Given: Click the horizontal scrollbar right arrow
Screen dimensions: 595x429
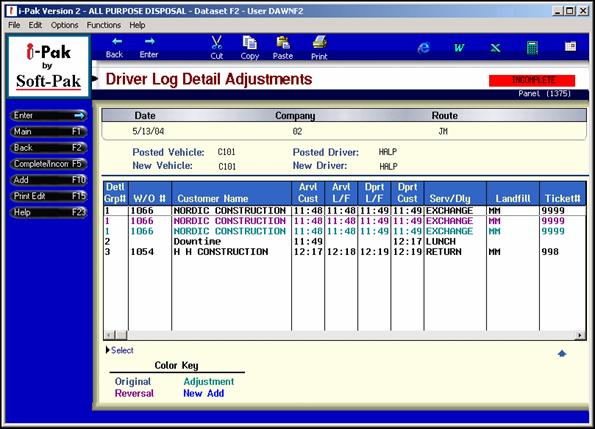Looking at the screenshot, I should [x=580, y=335].
